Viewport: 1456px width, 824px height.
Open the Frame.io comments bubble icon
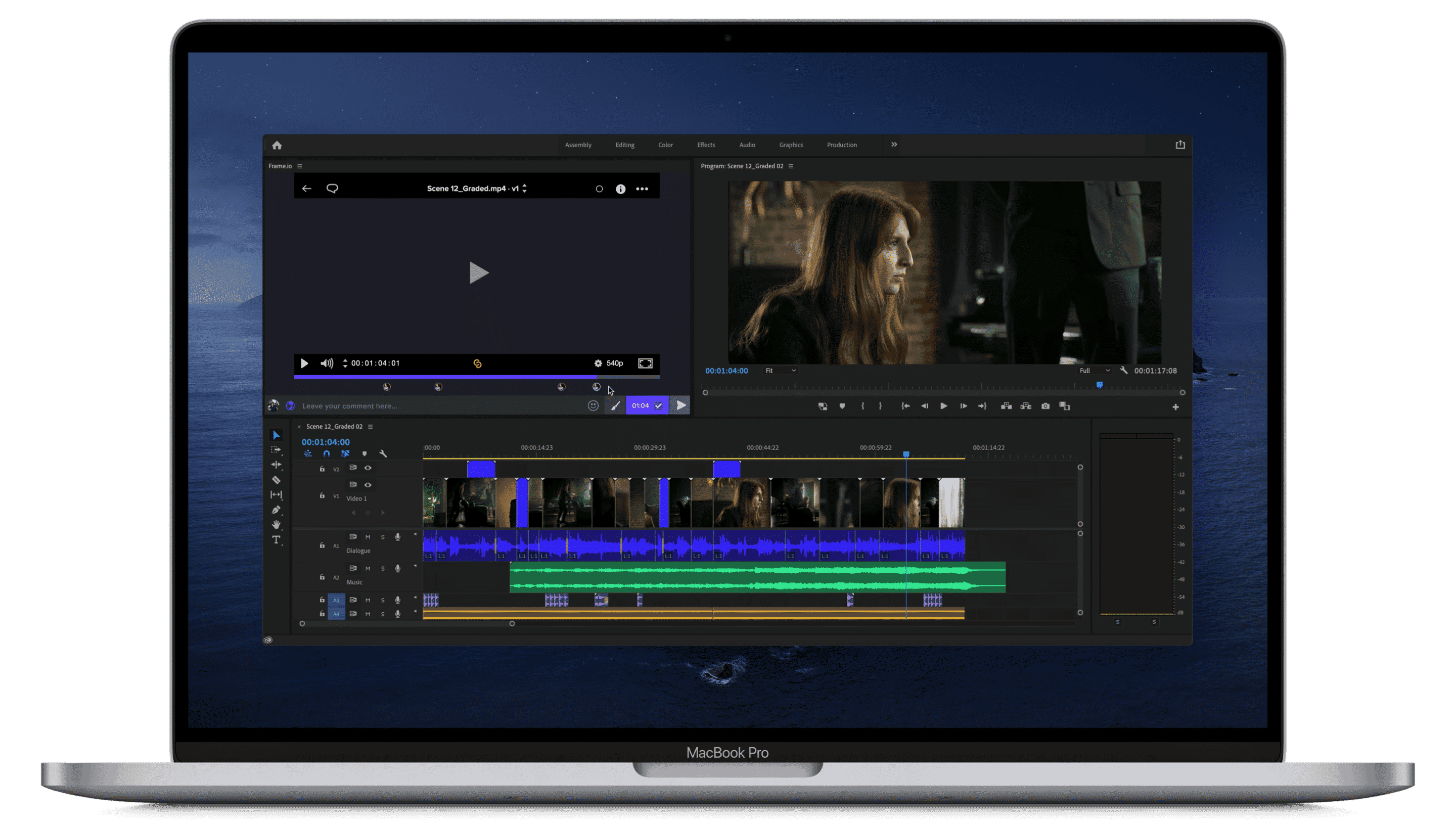click(332, 189)
